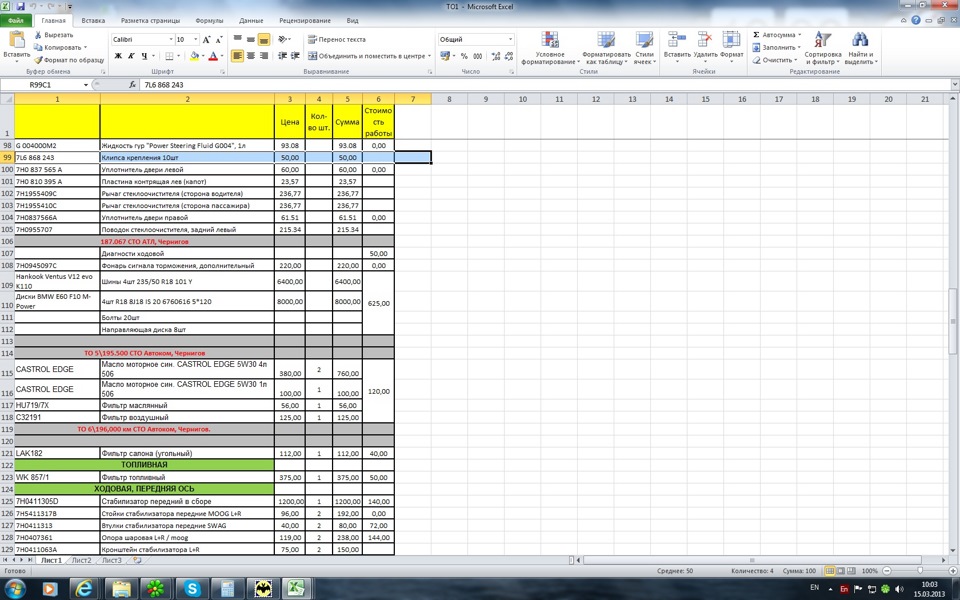Click cell containing 'Фильтр воздушный'
Image resolution: width=960 pixels, height=600 pixels.
[x=187, y=418]
